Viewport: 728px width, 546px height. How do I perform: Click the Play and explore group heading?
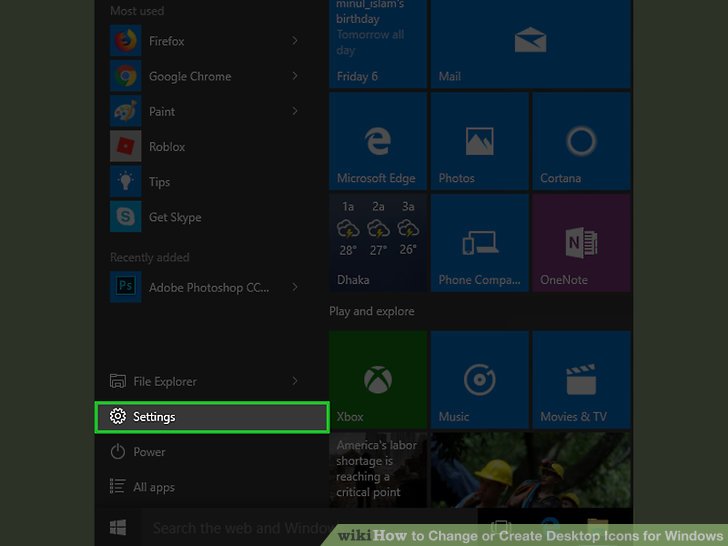[371, 311]
